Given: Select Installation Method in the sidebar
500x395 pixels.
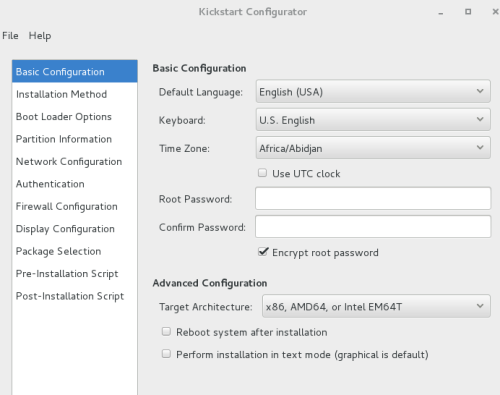Looking at the screenshot, I should [75, 94].
